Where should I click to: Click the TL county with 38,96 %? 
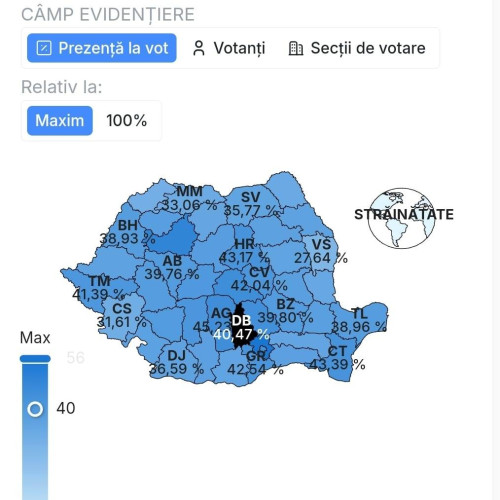pos(360,318)
